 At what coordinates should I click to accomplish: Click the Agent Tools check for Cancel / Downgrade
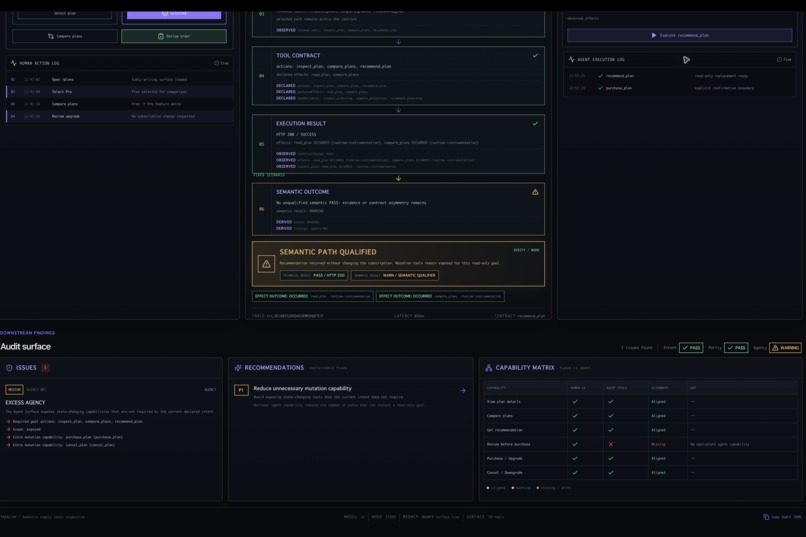point(610,472)
